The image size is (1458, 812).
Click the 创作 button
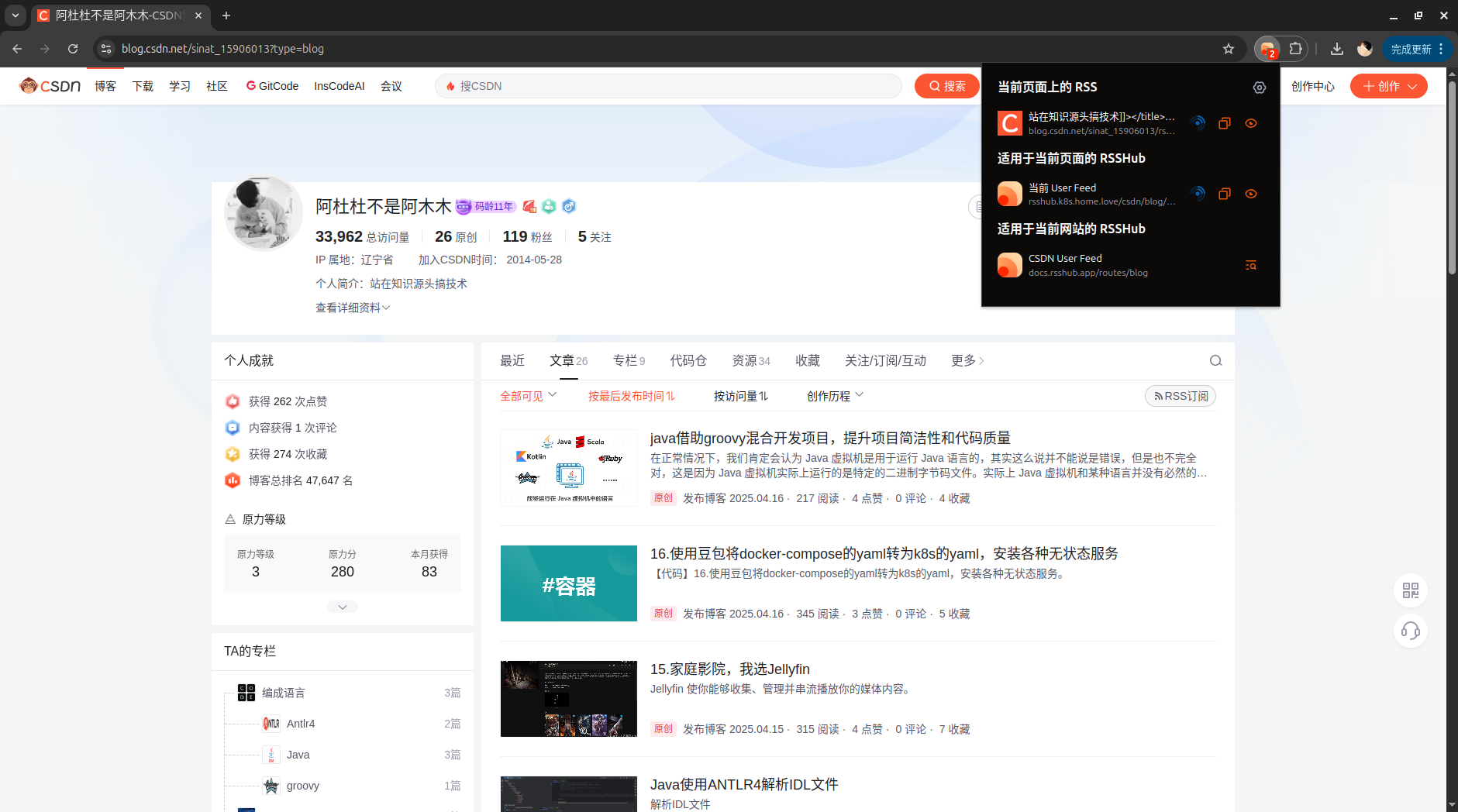coord(1388,86)
